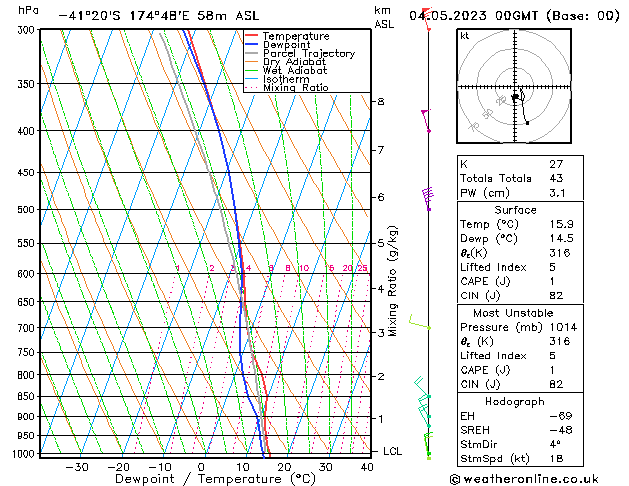Screen dimensions: 629x486
Task: Click the purple wind barb near 500 hPa
Action: pos(428,198)
